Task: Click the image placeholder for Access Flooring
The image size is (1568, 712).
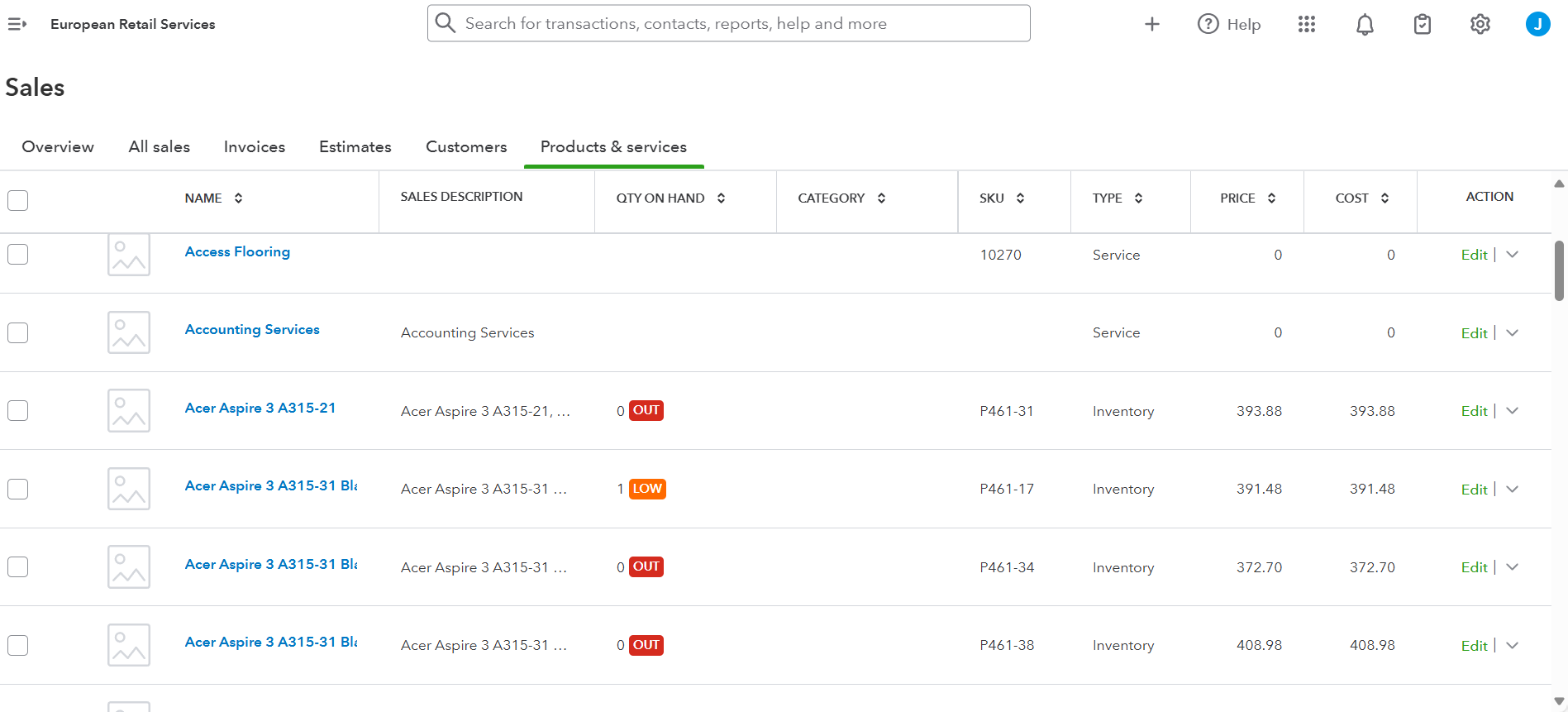Action: point(129,255)
